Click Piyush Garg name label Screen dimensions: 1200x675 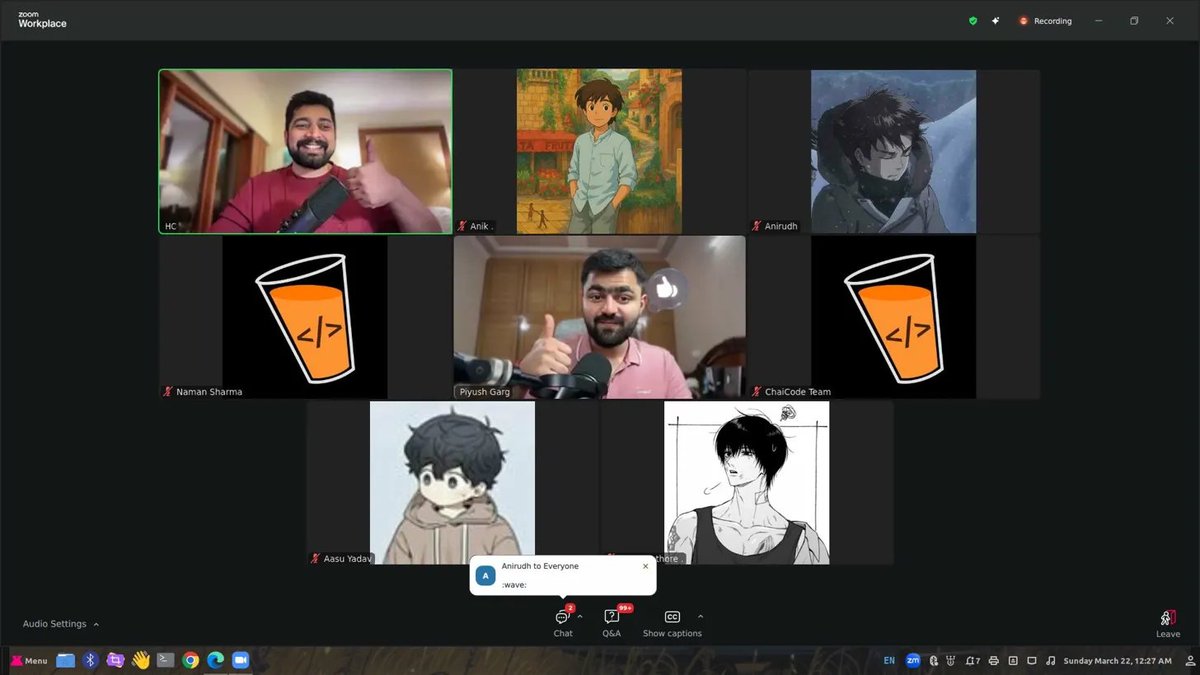[484, 392]
